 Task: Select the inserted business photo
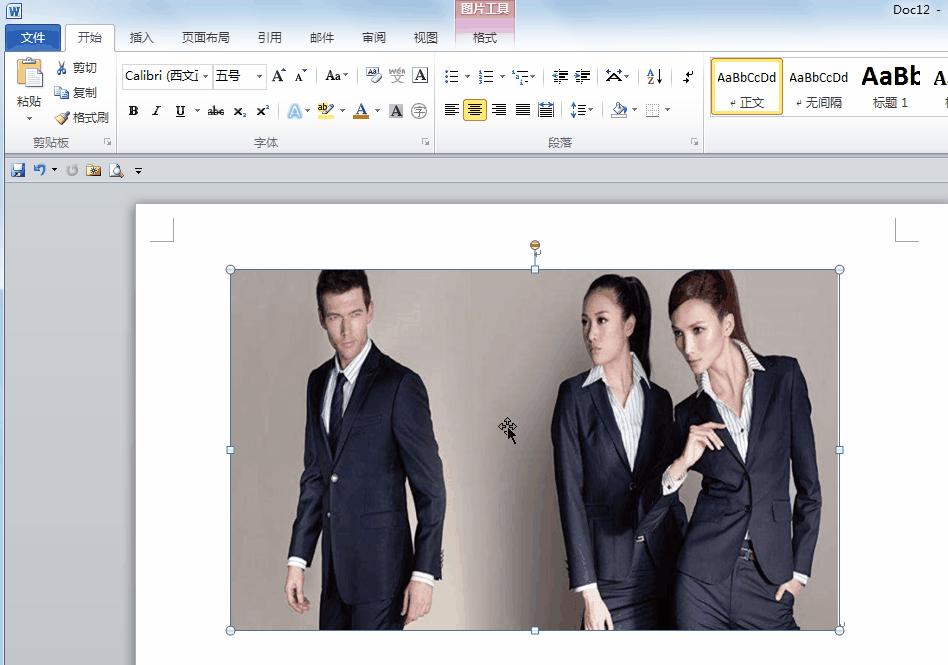(x=535, y=450)
